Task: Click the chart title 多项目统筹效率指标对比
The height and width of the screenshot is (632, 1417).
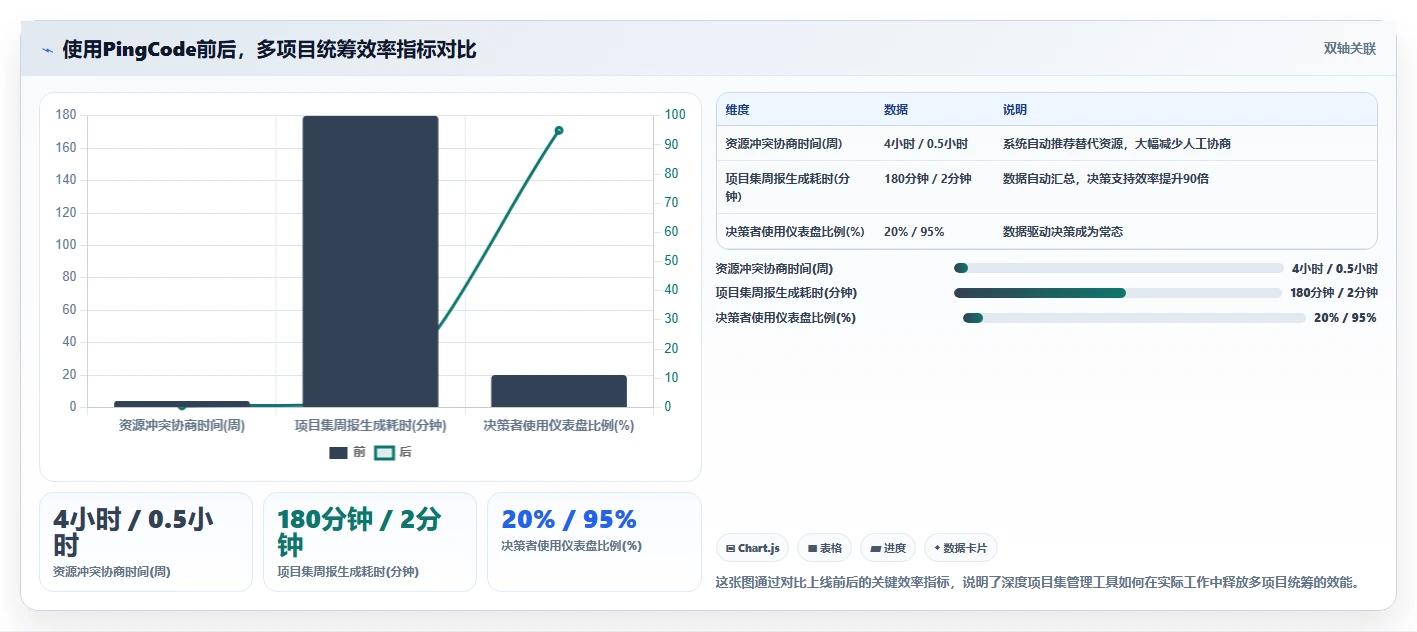Action: [x=366, y=49]
